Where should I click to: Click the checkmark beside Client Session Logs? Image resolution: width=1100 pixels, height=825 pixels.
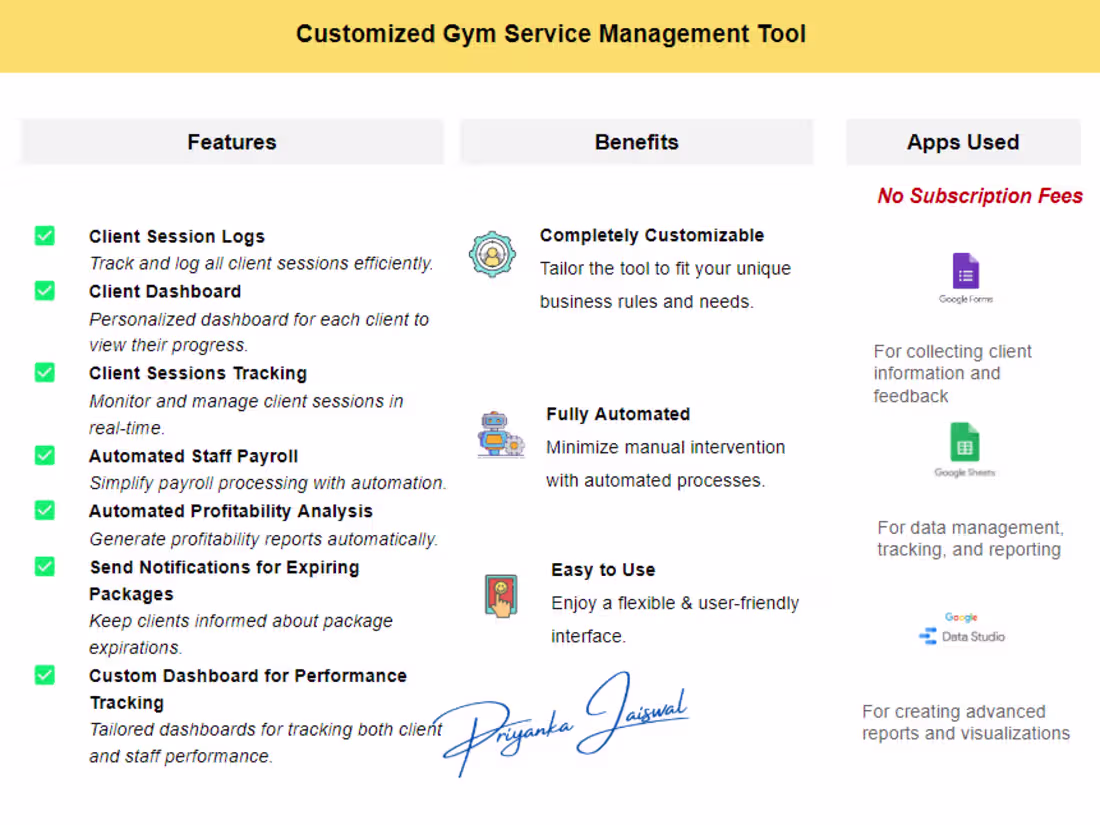point(44,235)
